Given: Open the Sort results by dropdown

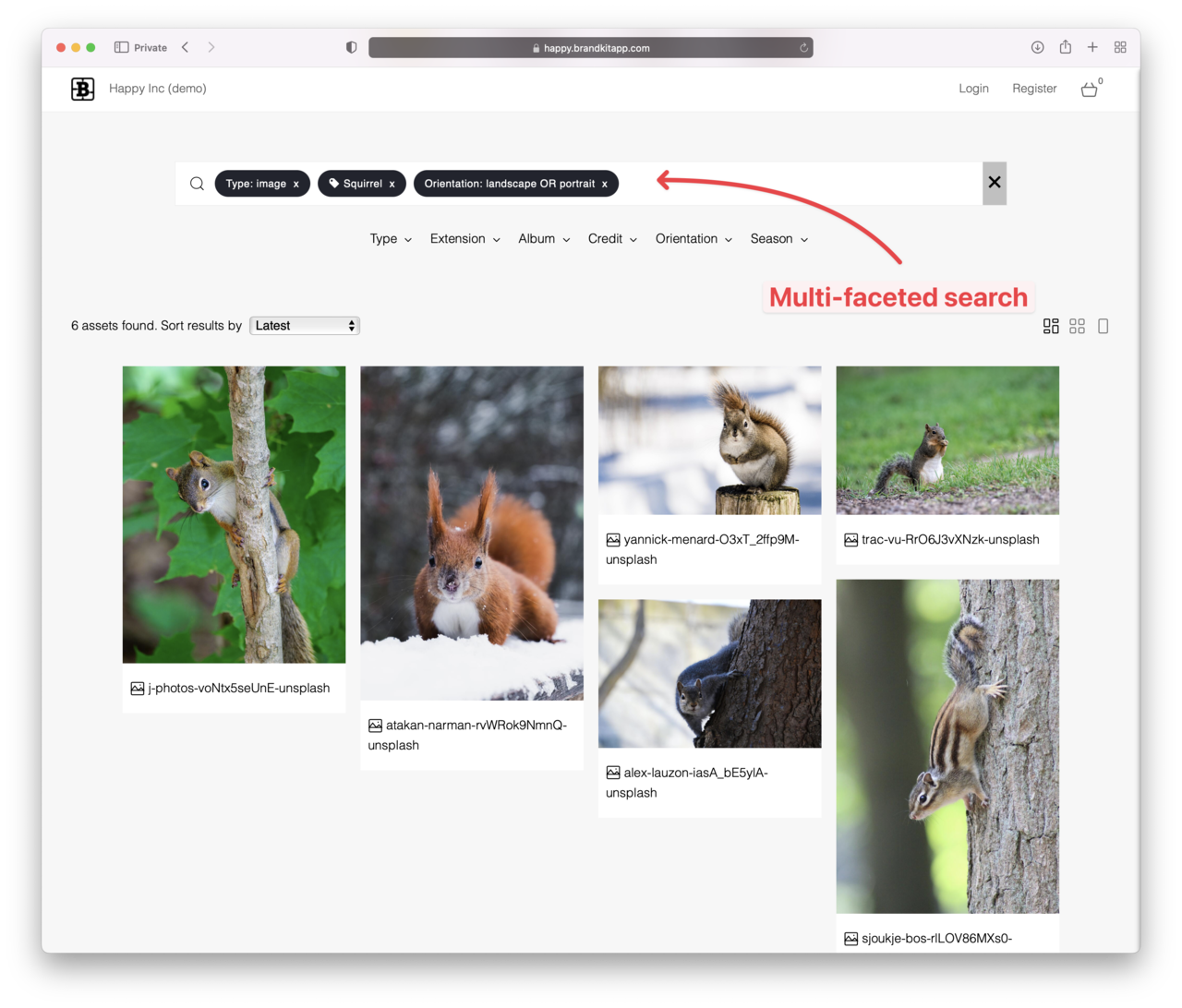Looking at the screenshot, I should pyautogui.click(x=305, y=326).
